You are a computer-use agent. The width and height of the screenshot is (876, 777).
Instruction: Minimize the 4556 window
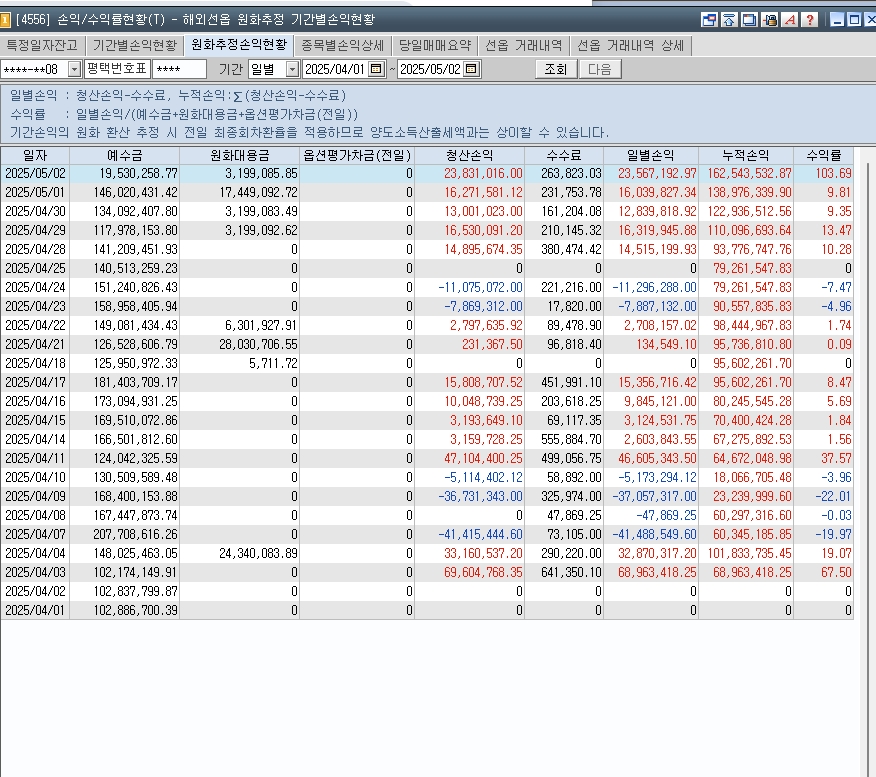tap(837, 20)
